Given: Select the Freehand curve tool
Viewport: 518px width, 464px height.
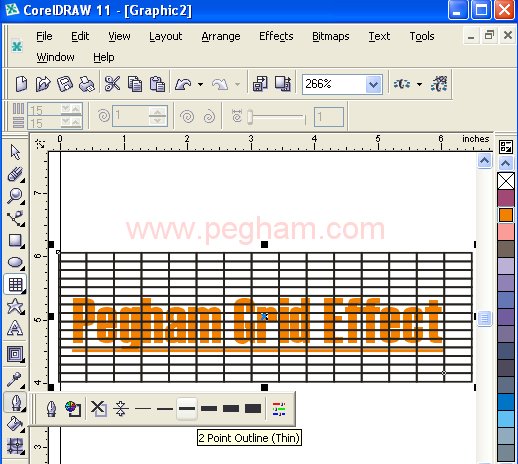Looking at the screenshot, I should pos(15,218).
